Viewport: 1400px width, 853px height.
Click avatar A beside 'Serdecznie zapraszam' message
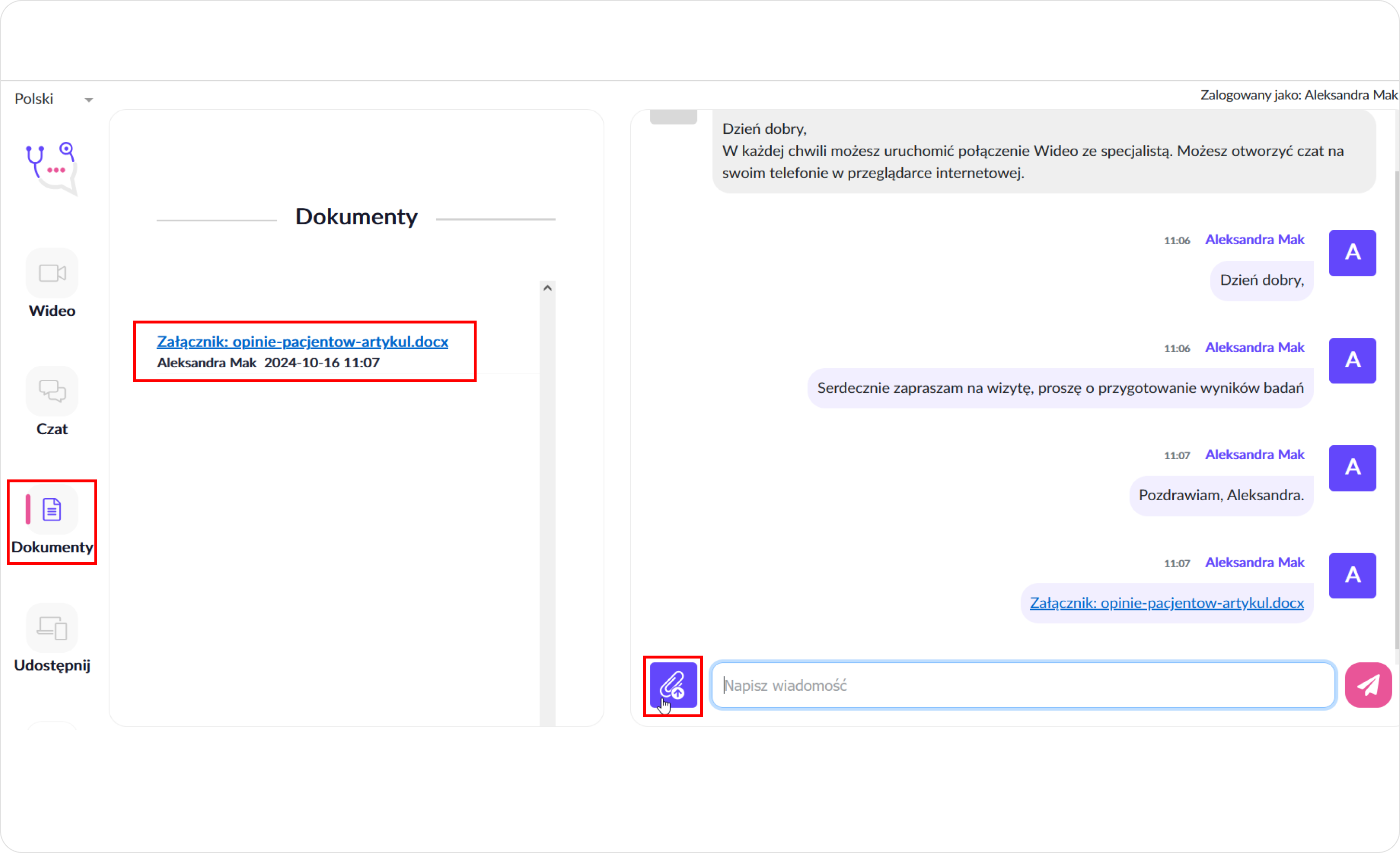tap(1352, 360)
